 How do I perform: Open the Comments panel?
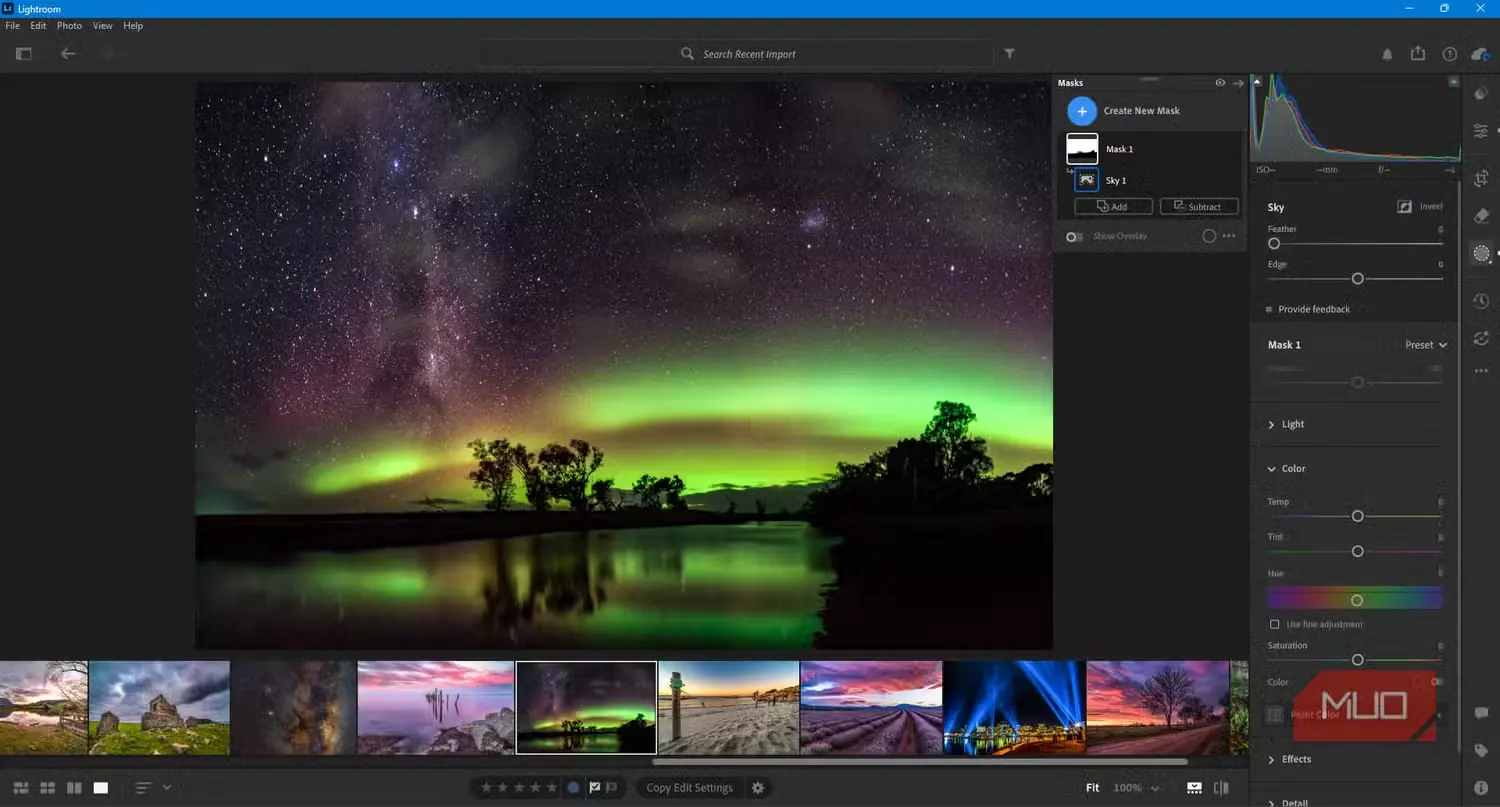tap(1482, 713)
